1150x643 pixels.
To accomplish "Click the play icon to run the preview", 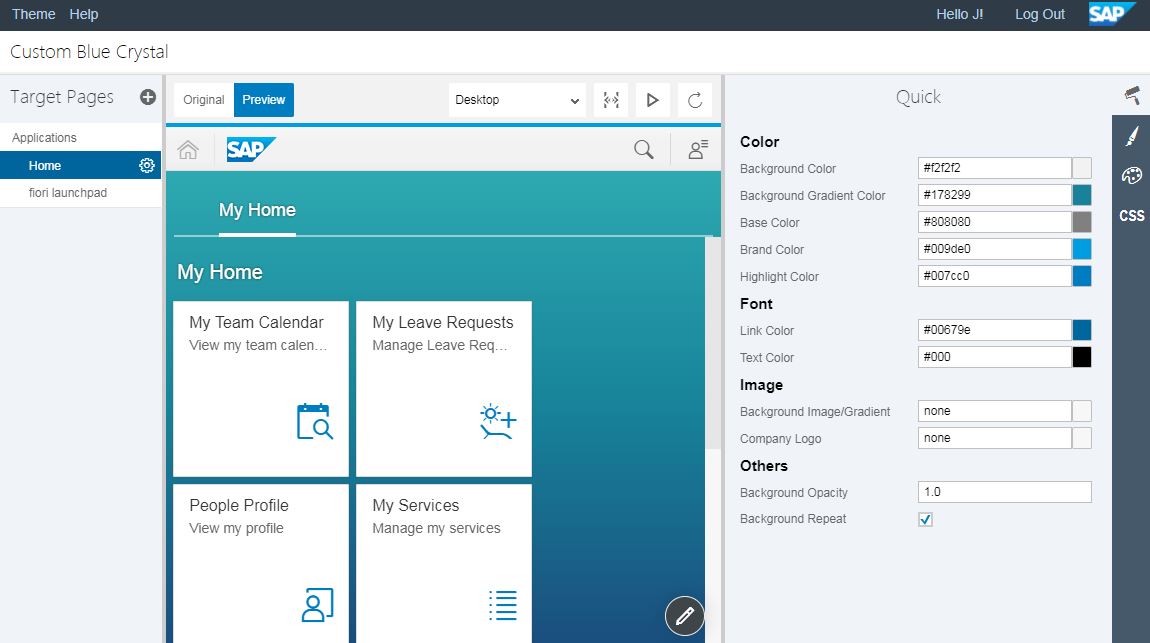I will (x=652, y=99).
